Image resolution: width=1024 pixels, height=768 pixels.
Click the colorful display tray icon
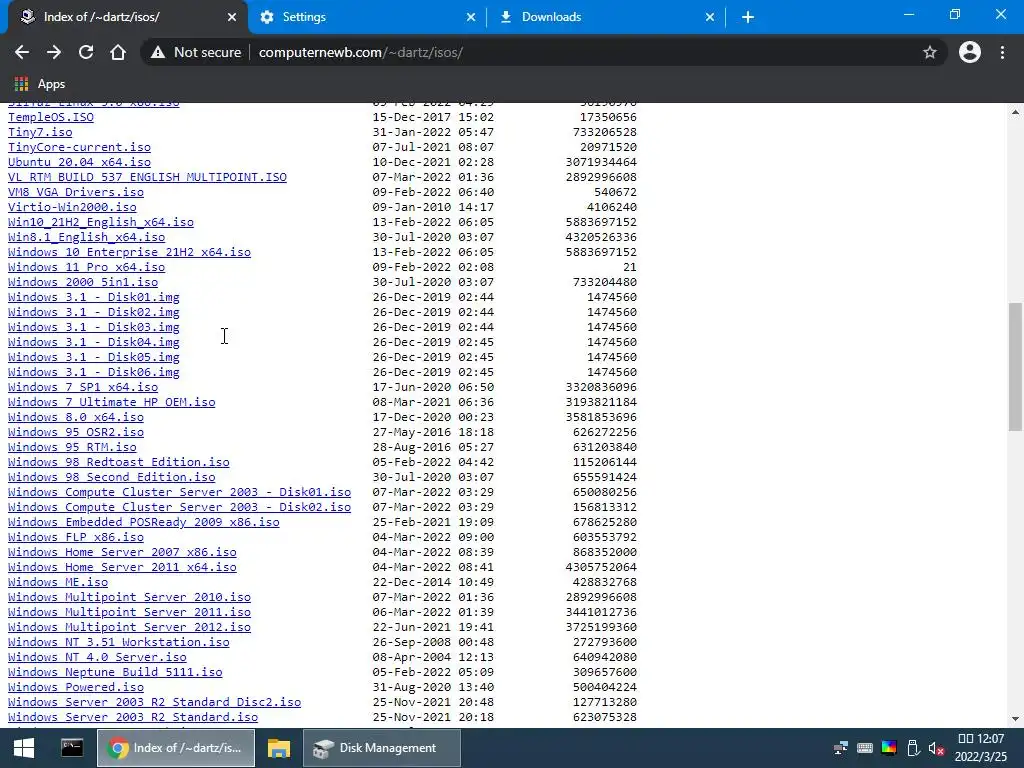(889, 748)
